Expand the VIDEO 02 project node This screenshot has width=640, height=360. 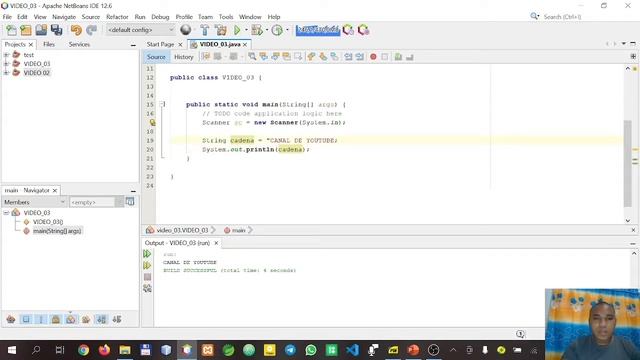[x=6, y=73]
